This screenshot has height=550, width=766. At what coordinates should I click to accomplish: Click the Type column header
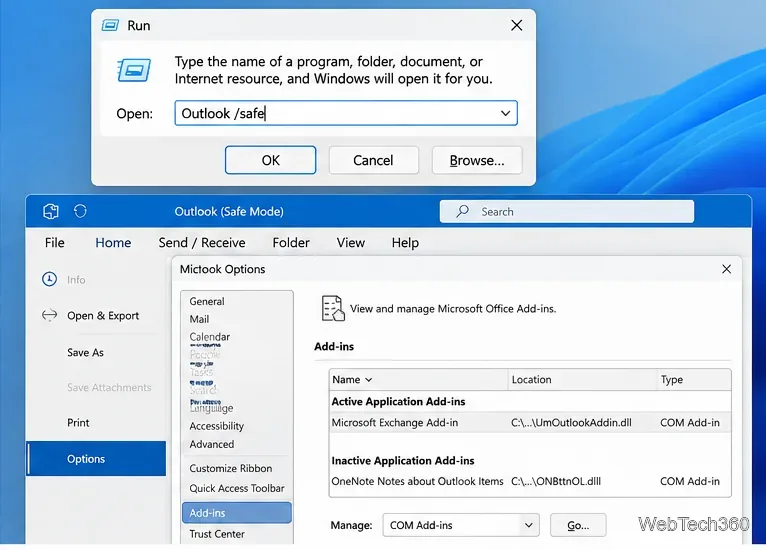coord(694,380)
